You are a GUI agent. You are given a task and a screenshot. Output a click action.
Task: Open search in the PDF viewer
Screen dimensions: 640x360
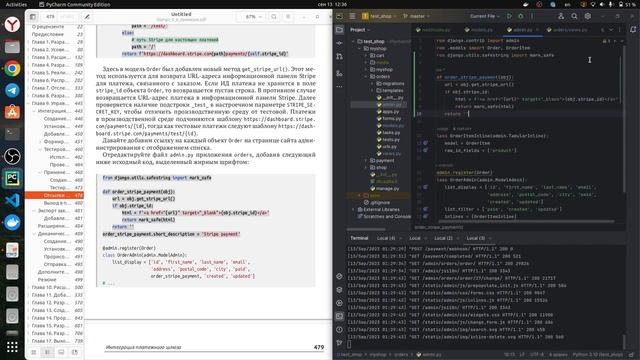tap(274, 17)
